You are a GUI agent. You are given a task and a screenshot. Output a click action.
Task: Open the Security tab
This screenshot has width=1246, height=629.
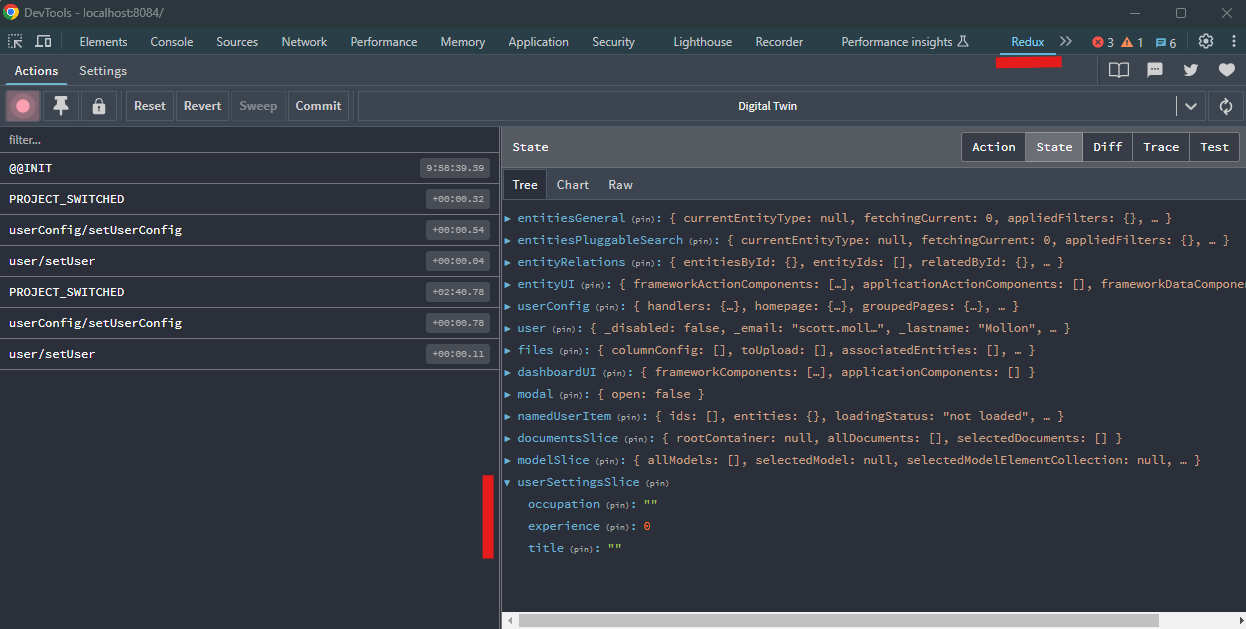click(x=613, y=42)
